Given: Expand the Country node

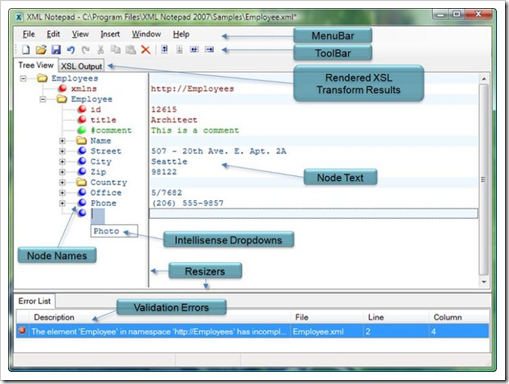Looking at the screenshot, I should pyautogui.click(x=62, y=182).
